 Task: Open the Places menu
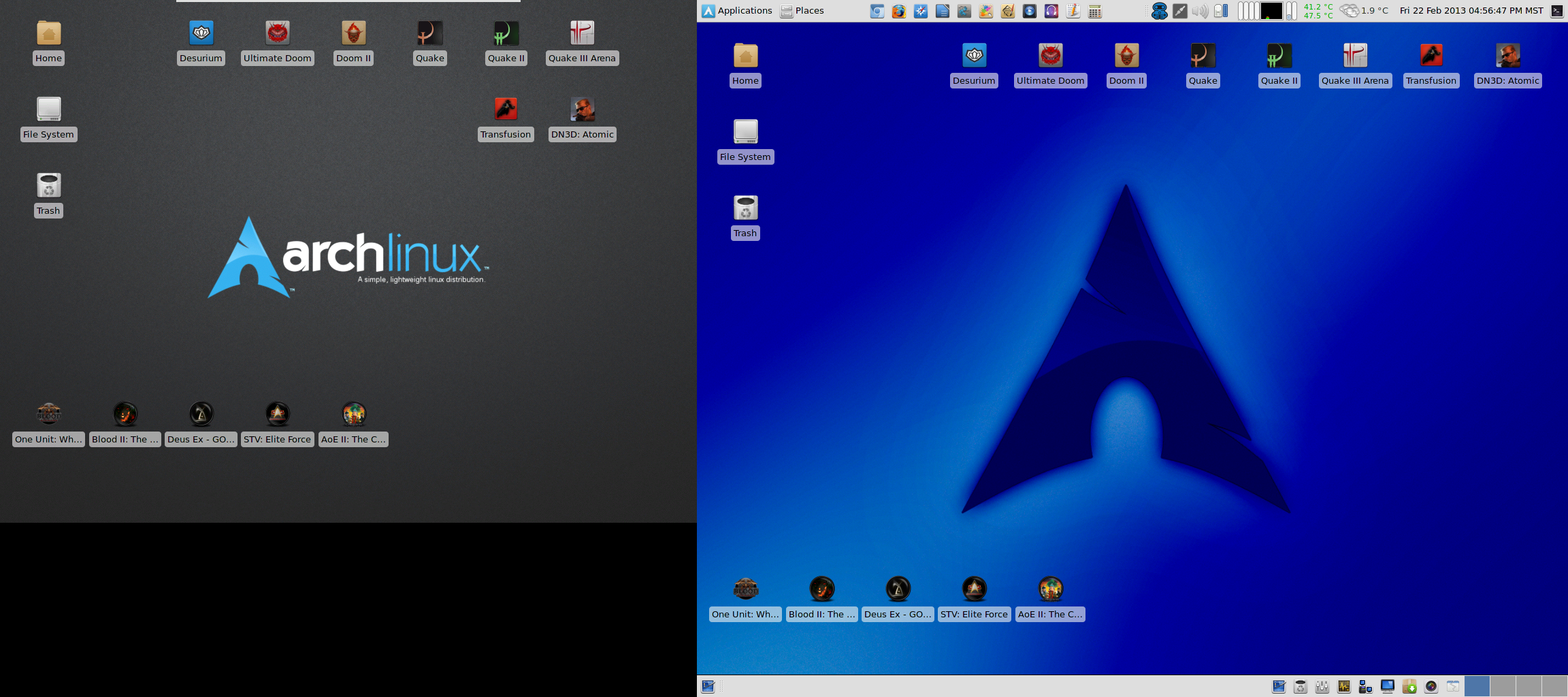[x=802, y=11]
